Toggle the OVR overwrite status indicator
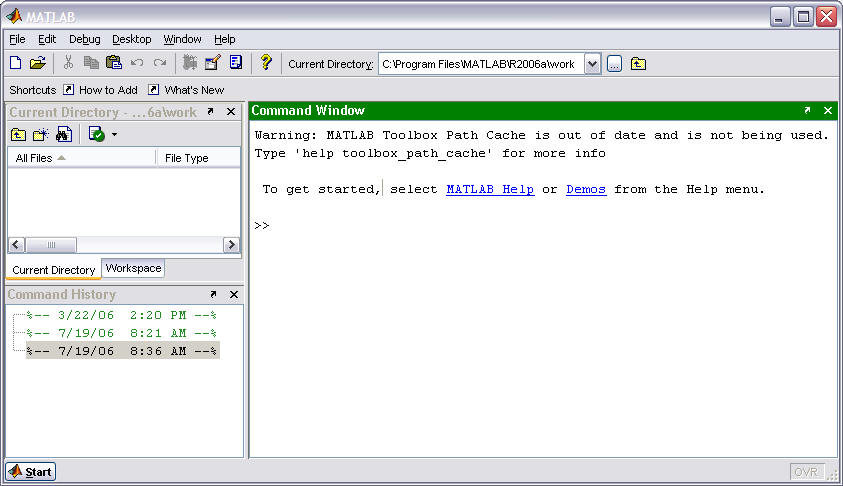The image size is (843, 486). 807,472
